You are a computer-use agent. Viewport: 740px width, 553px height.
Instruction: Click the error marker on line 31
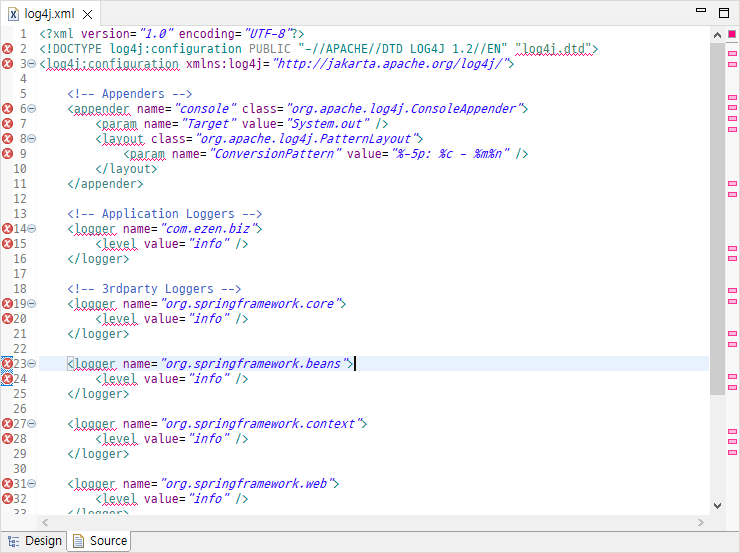coord(8,484)
